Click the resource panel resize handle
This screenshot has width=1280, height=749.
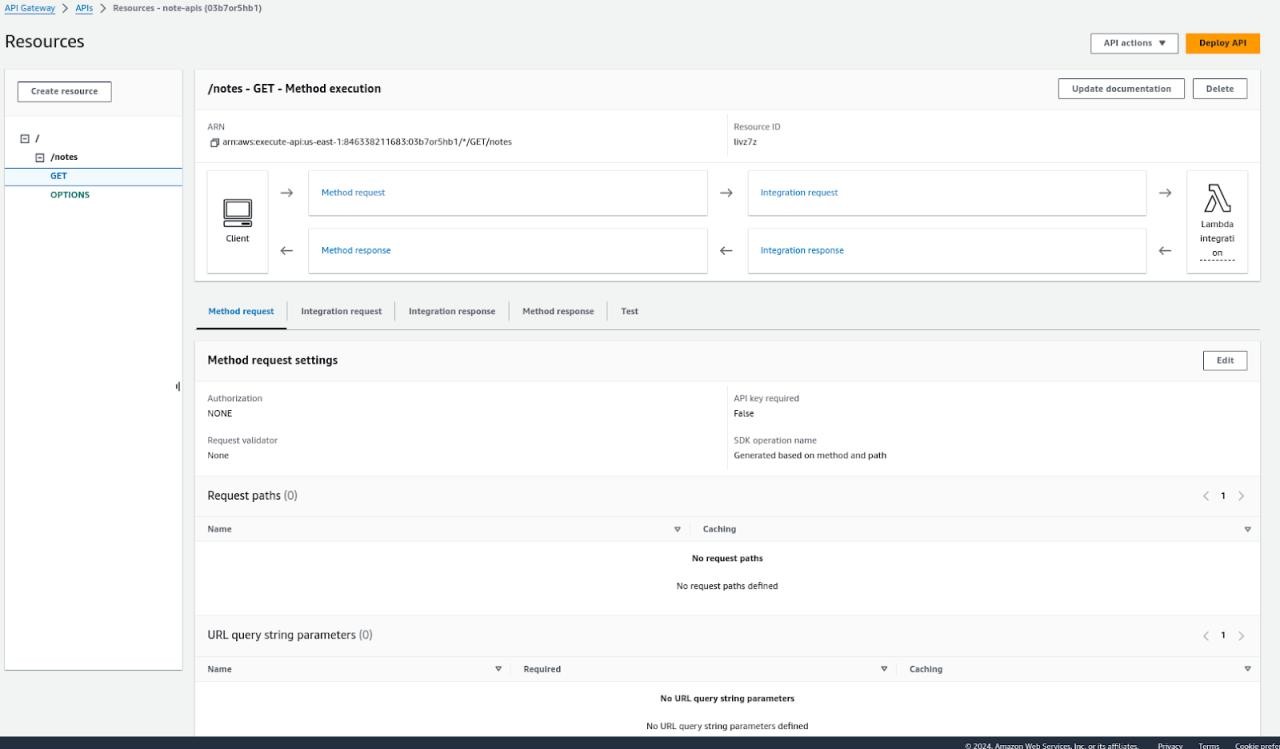[x=178, y=386]
